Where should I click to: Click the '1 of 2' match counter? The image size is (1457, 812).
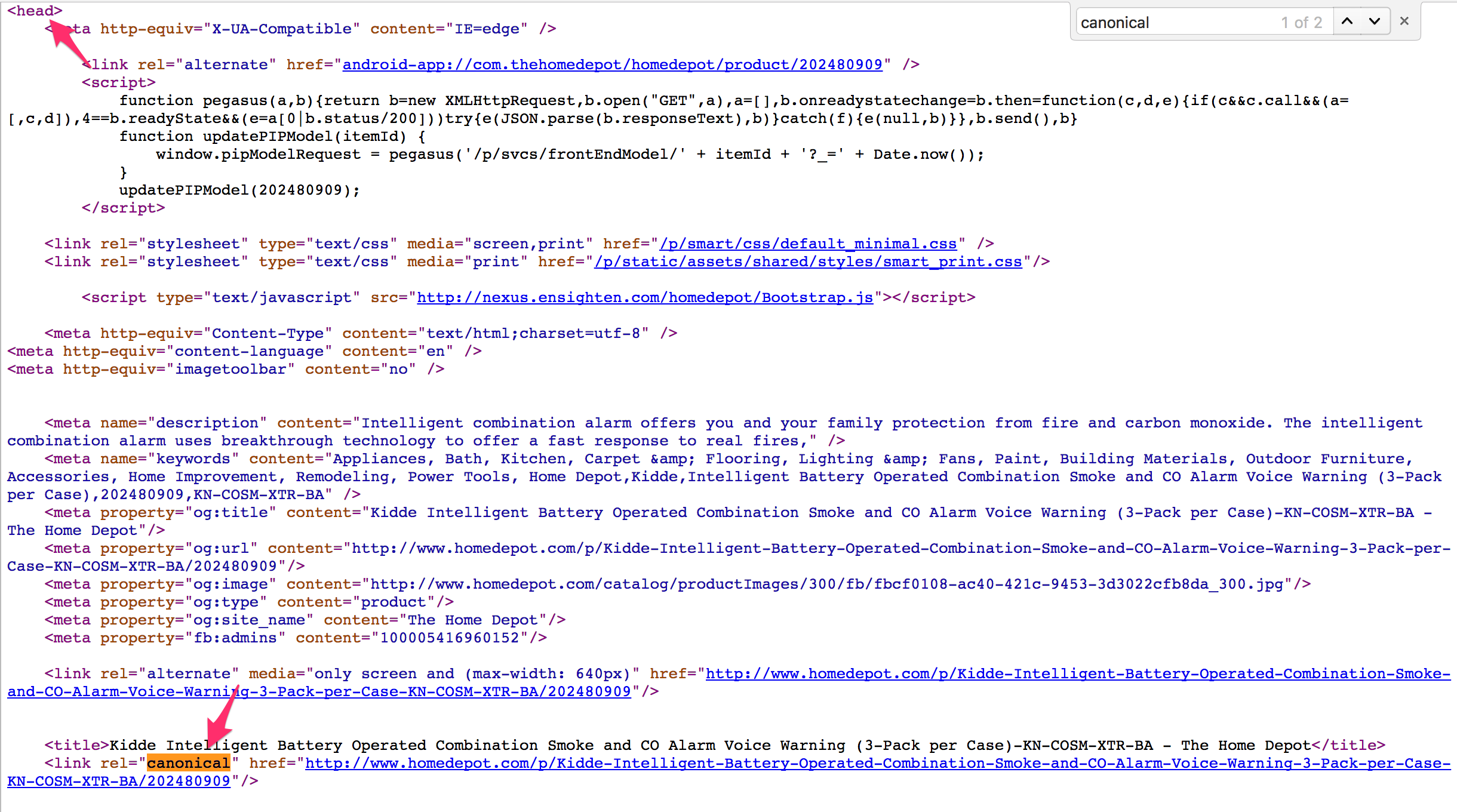point(1301,23)
